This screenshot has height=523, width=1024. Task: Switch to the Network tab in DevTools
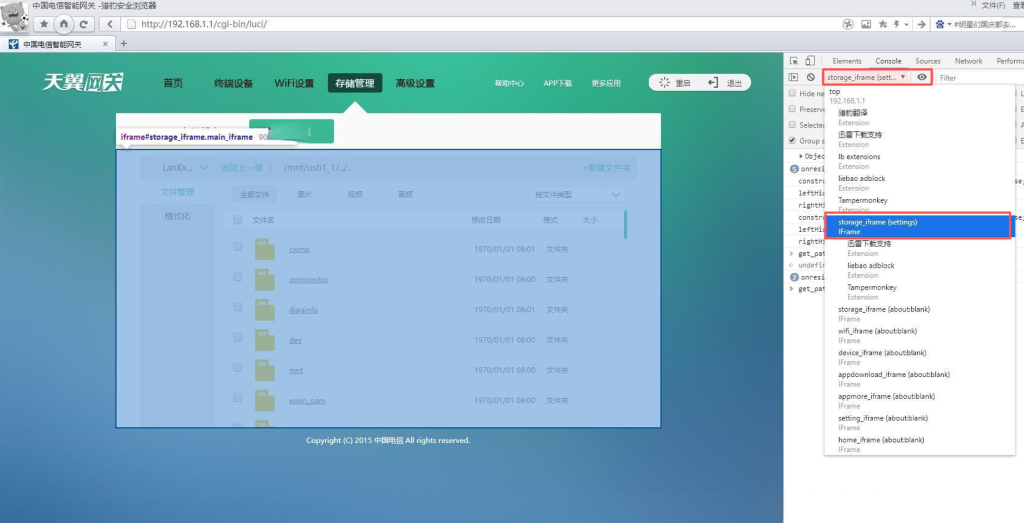(968, 61)
